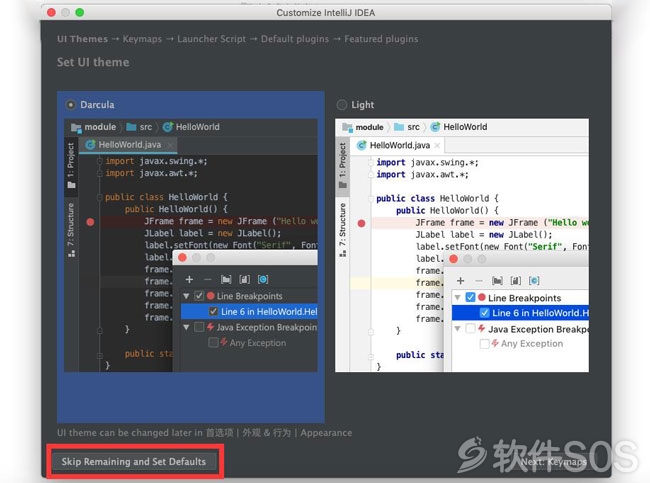The height and width of the screenshot is (483, 650).
Task: Click the module folder icon in Light preview
Action: (347, 127)
